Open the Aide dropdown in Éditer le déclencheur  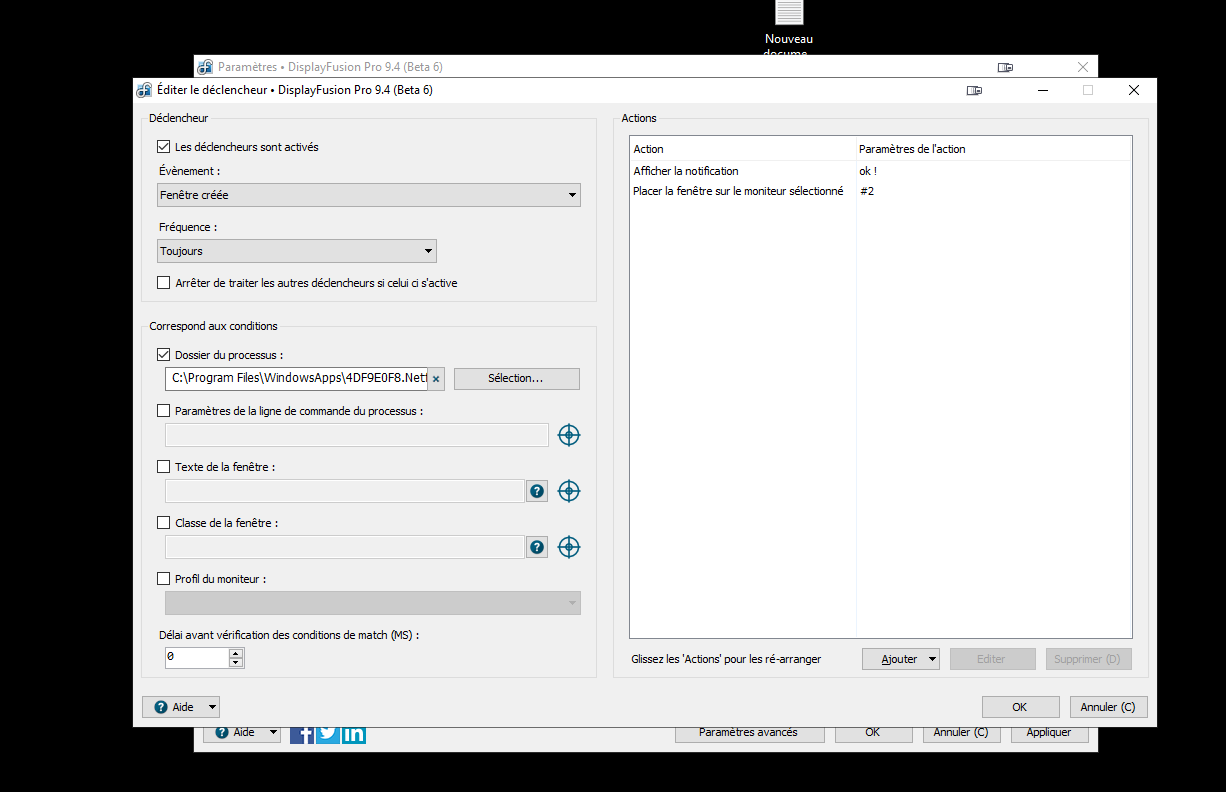coord(181,707)
